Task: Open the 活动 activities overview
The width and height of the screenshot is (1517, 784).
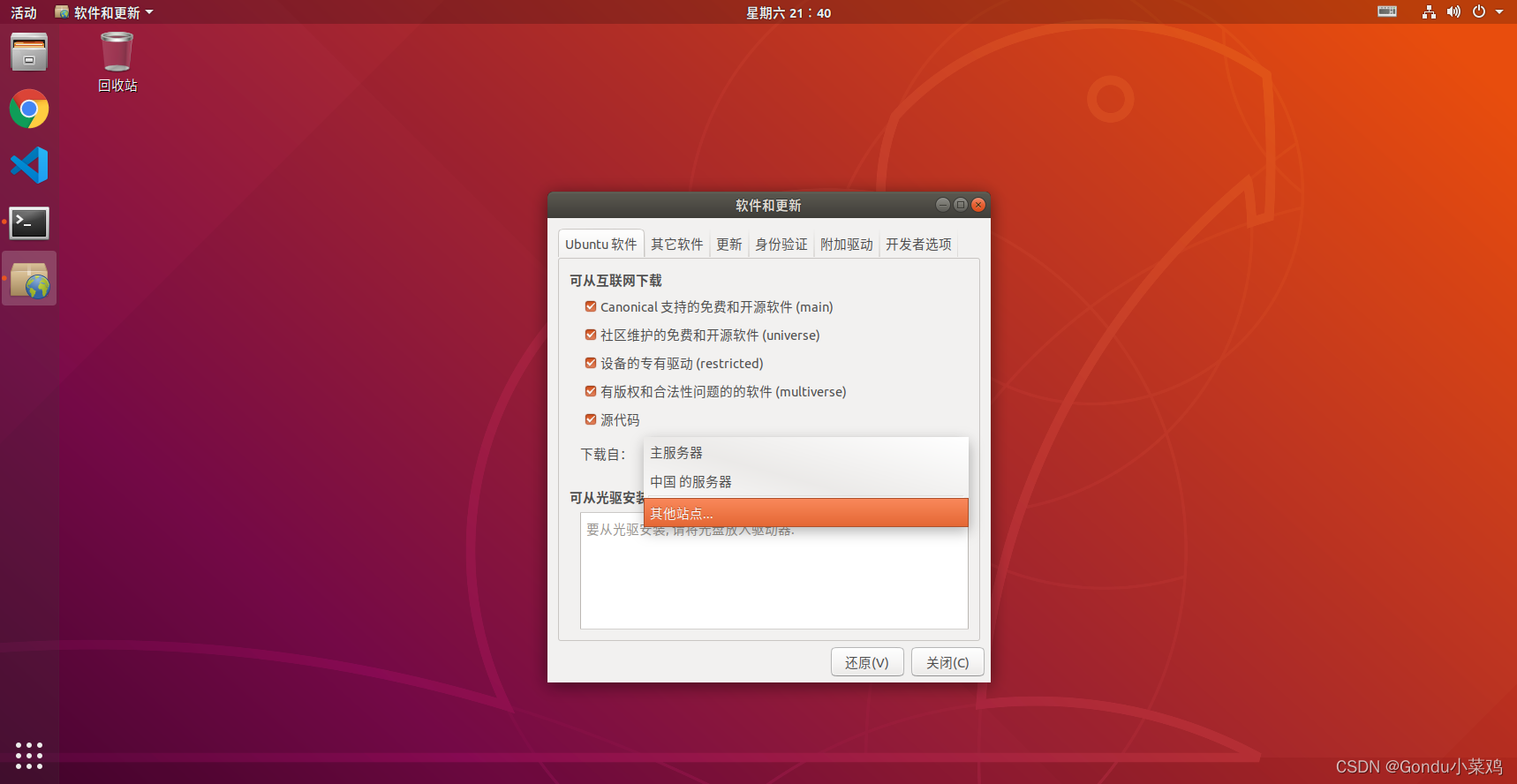Action: 24,12
